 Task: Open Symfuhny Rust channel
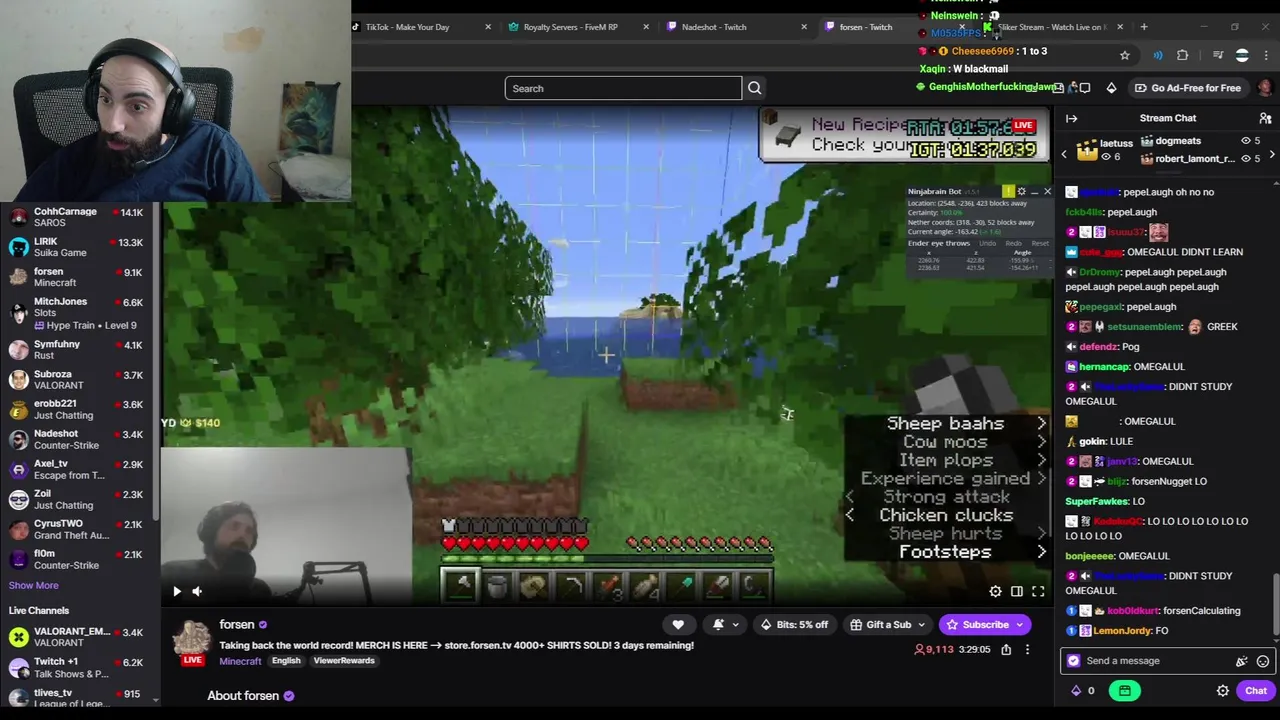tap(76, 350)
